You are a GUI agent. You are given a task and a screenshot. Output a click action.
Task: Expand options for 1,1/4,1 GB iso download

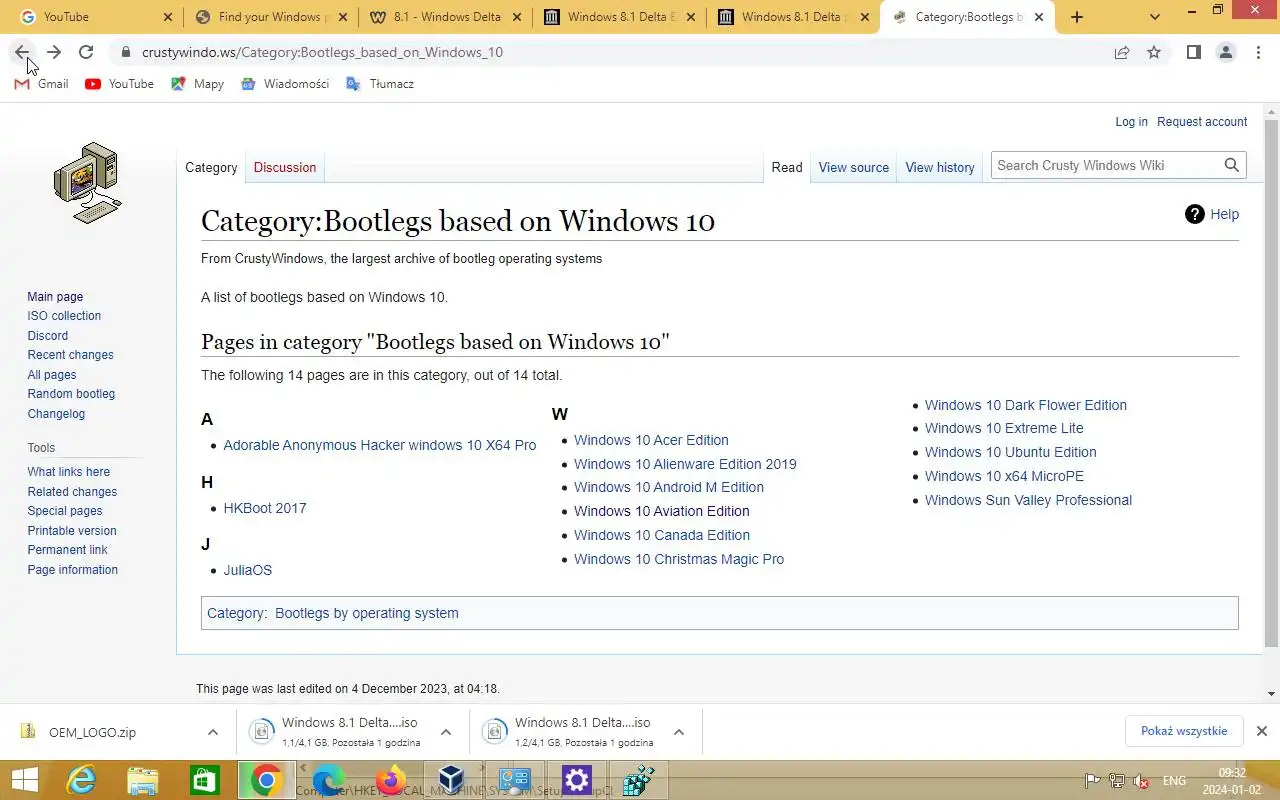coord(446,732)
